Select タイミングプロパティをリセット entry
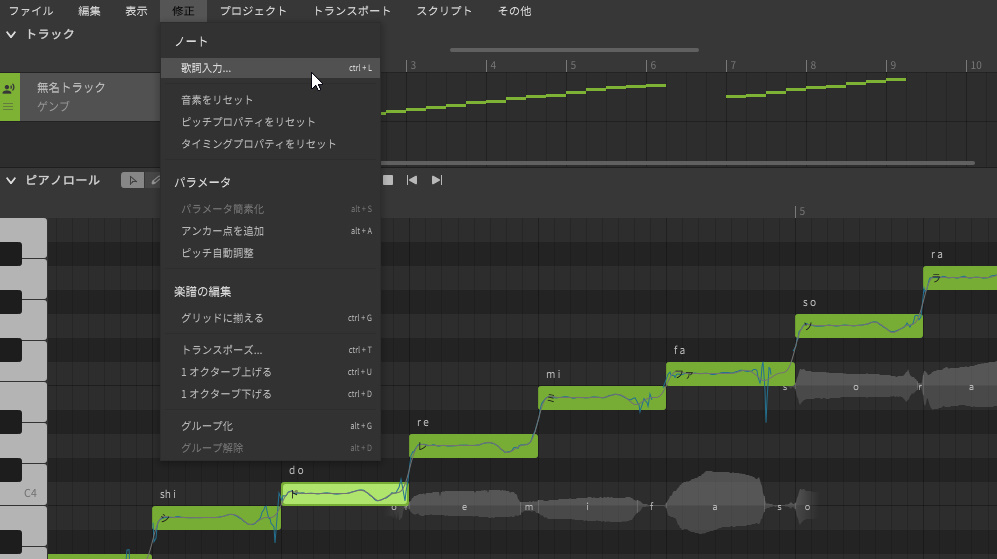The height and width of the screenshot is (559, 997). point(270,144)
